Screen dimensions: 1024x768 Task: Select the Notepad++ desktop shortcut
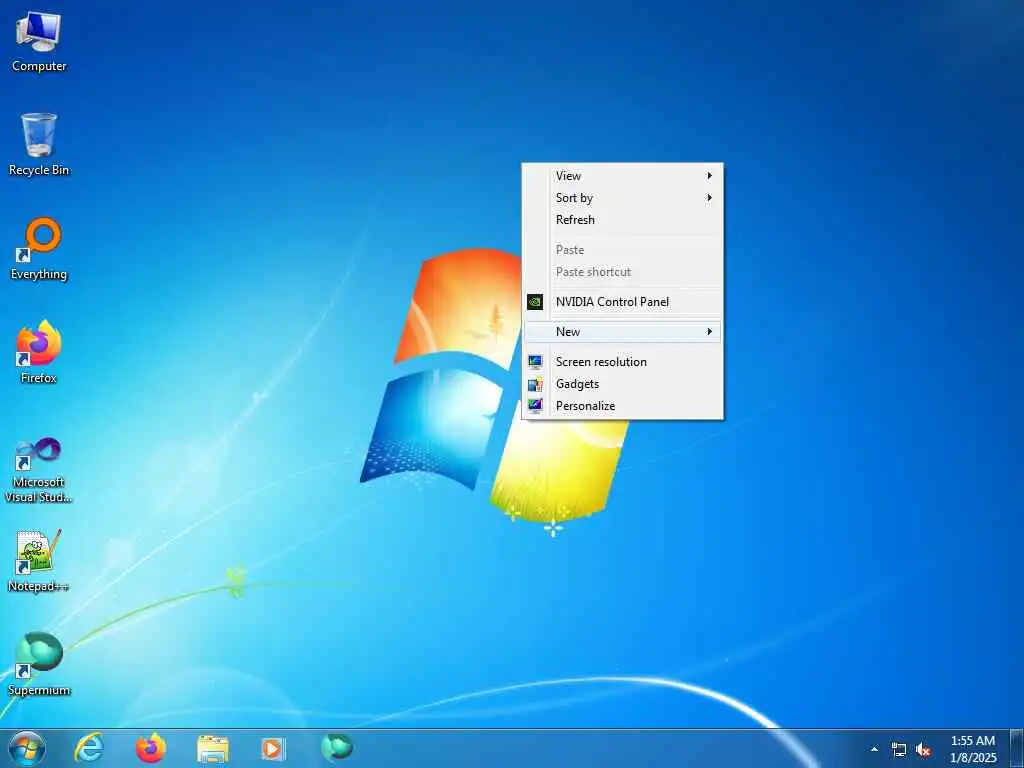pos(39,561)
